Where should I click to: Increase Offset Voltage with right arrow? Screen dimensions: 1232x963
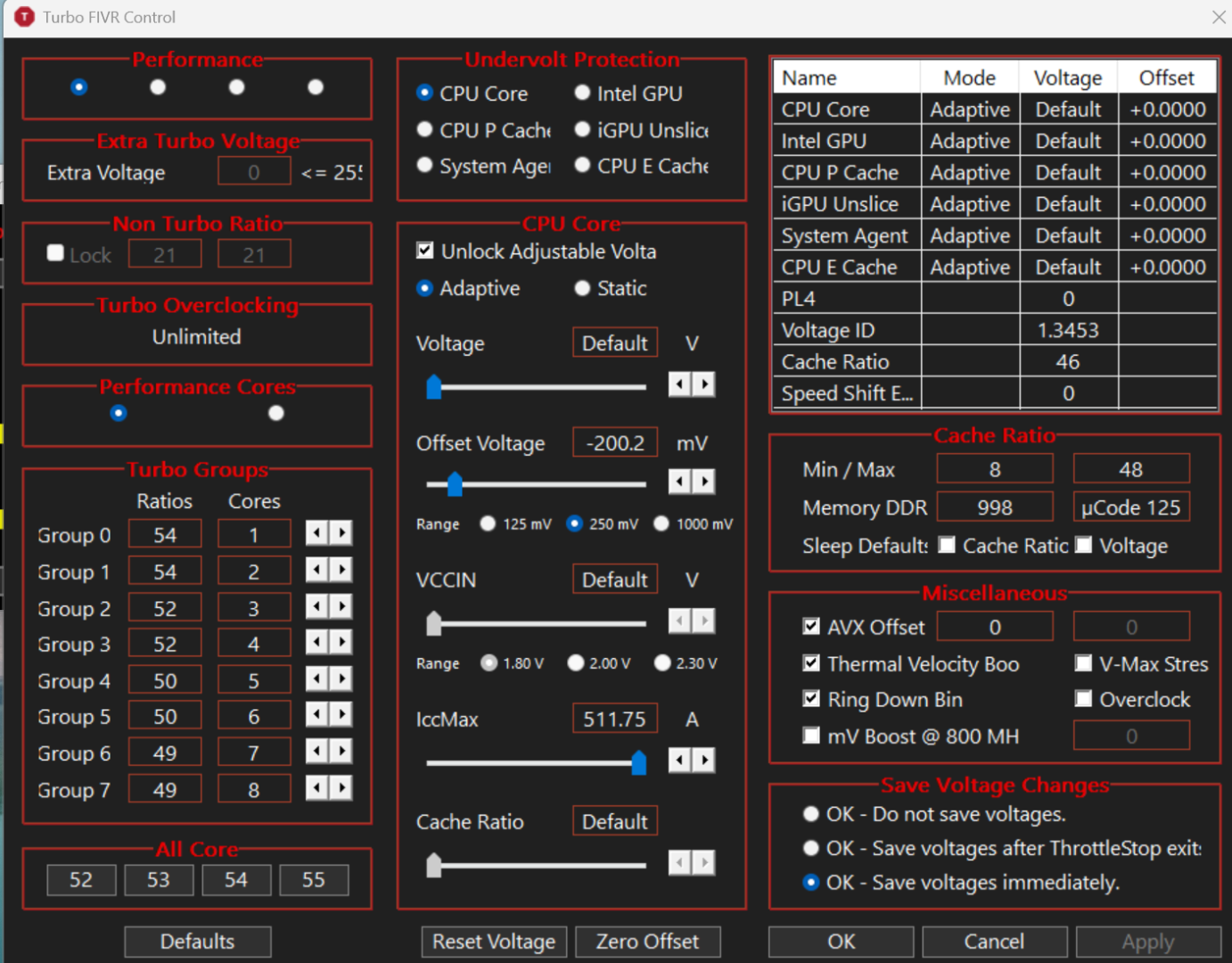[703, 482]
